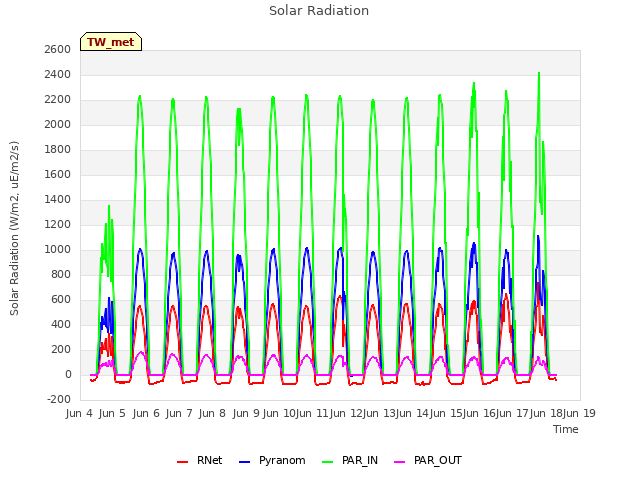Click the red RNet legend swatch

coord(182,462)
